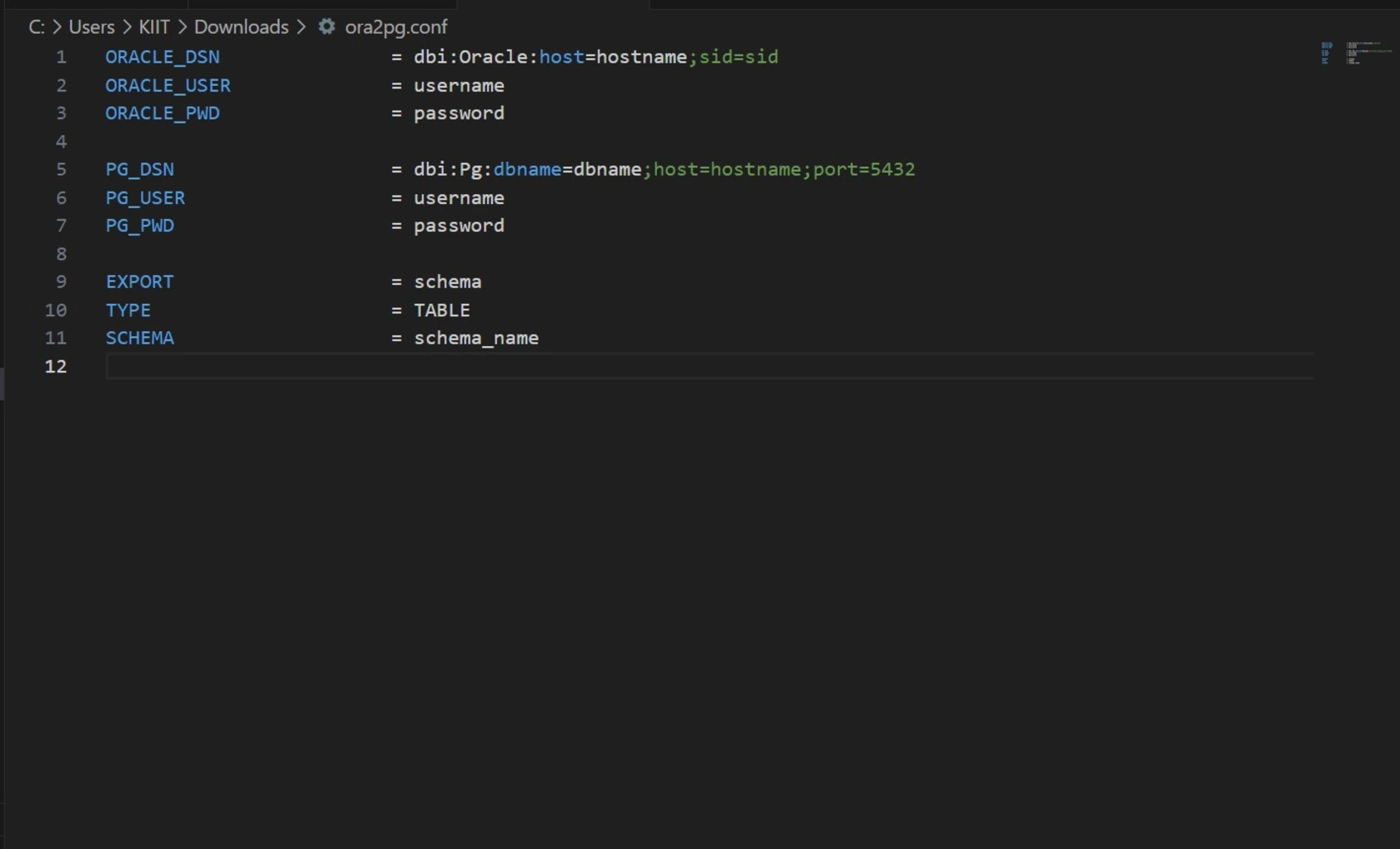
Task: Open the Users breadcrumb dropdown
Action: 91,26
